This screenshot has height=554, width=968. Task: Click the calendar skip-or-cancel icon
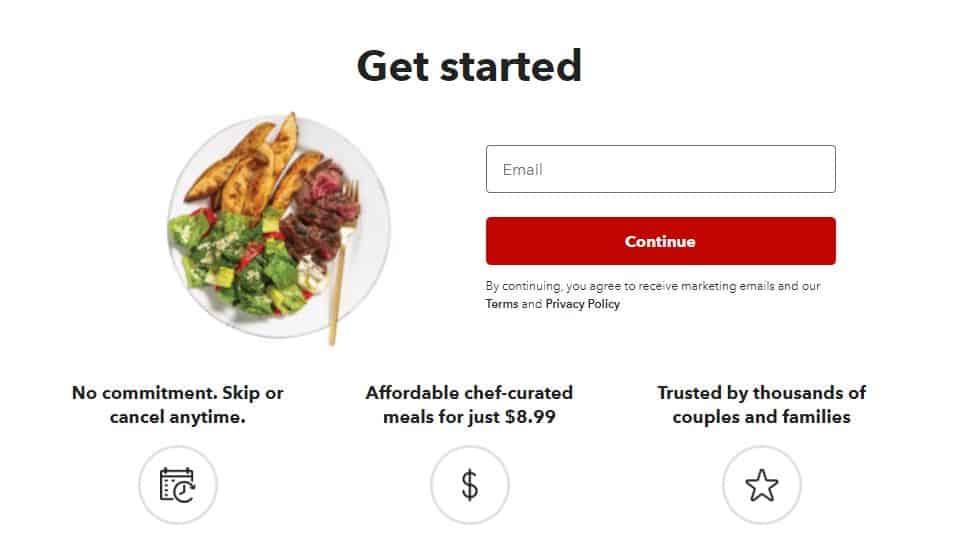point(177,485)
